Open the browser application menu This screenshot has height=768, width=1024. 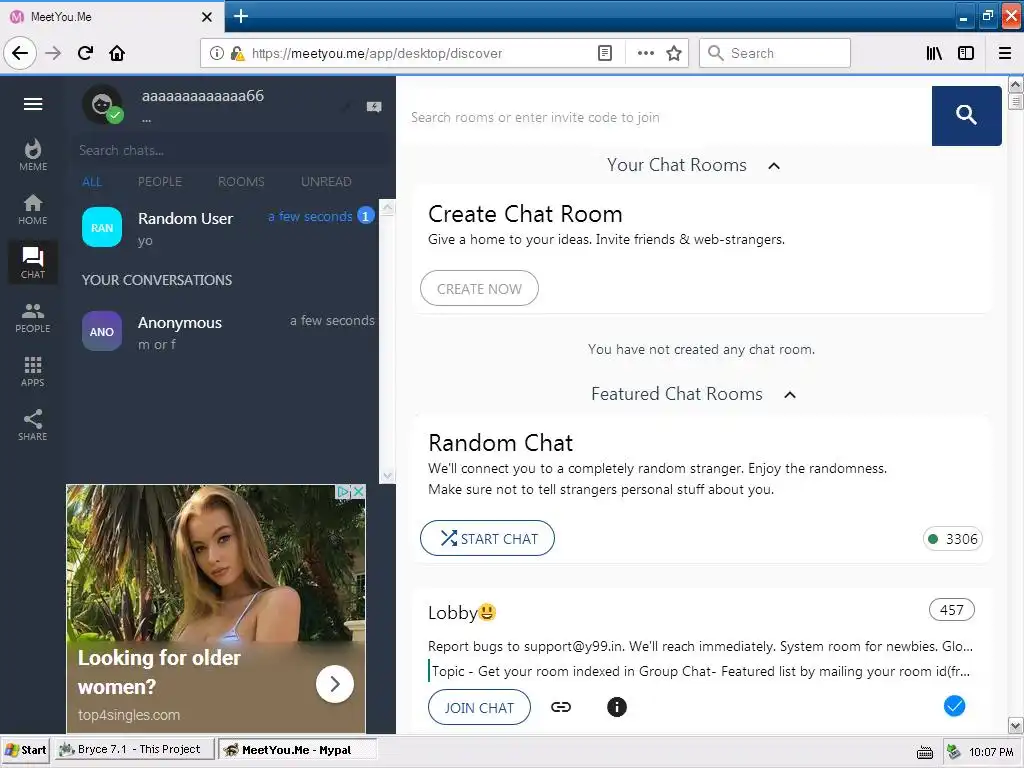pos(1004,53)
